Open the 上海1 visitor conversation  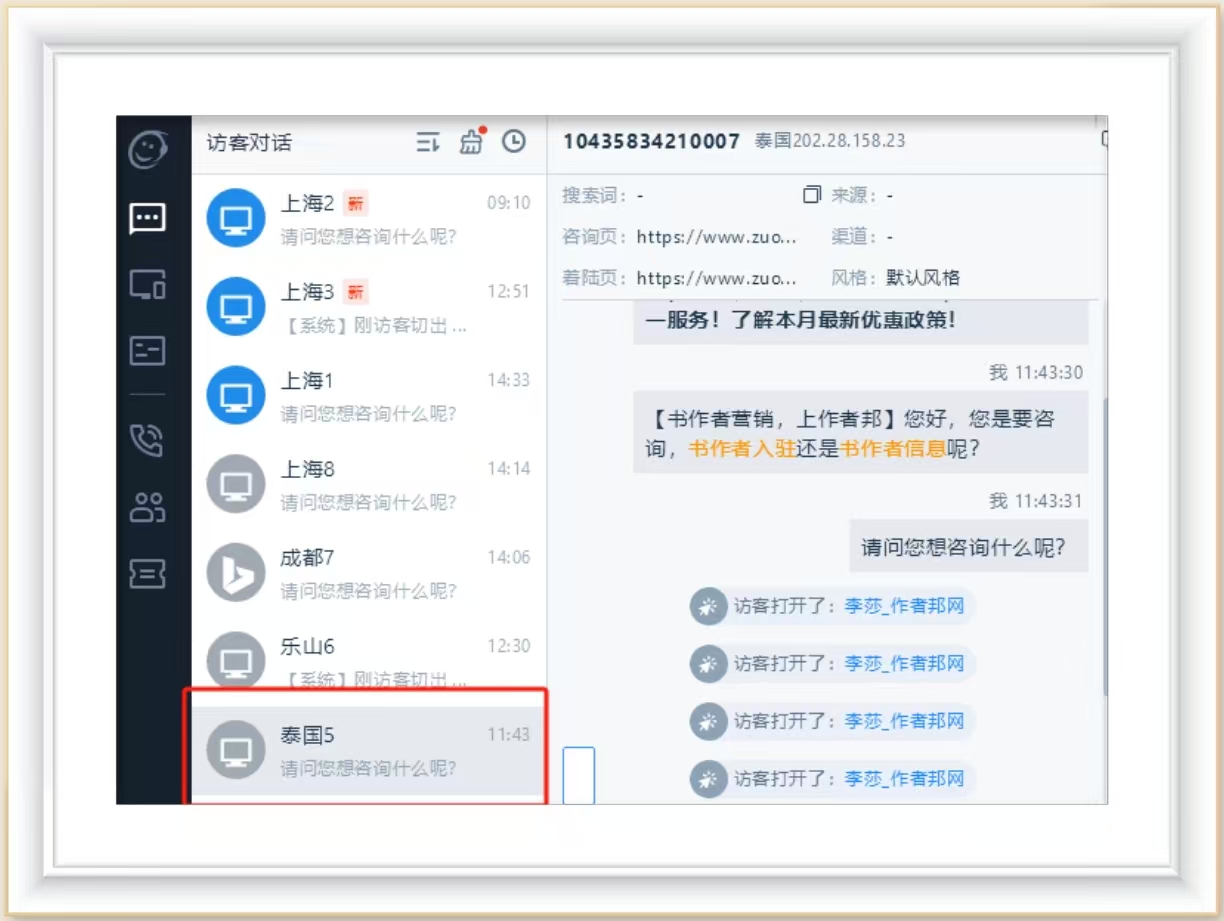point(368,396)
